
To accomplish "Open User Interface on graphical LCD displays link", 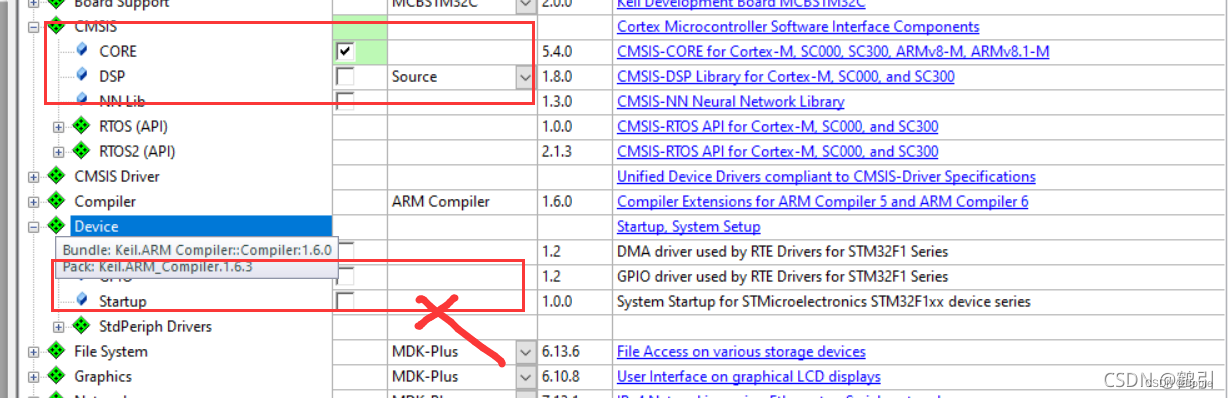I will click(749, 376).
